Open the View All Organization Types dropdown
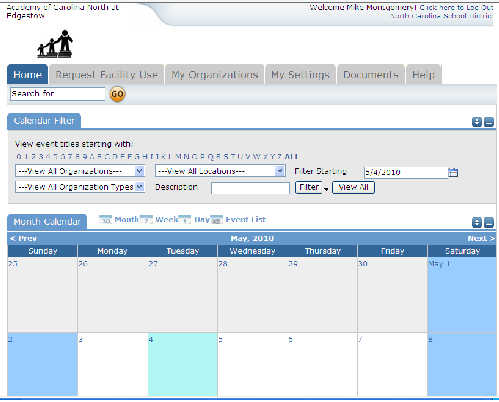The height and width of the screenshot is (402, 499). (x=80, y=187)
